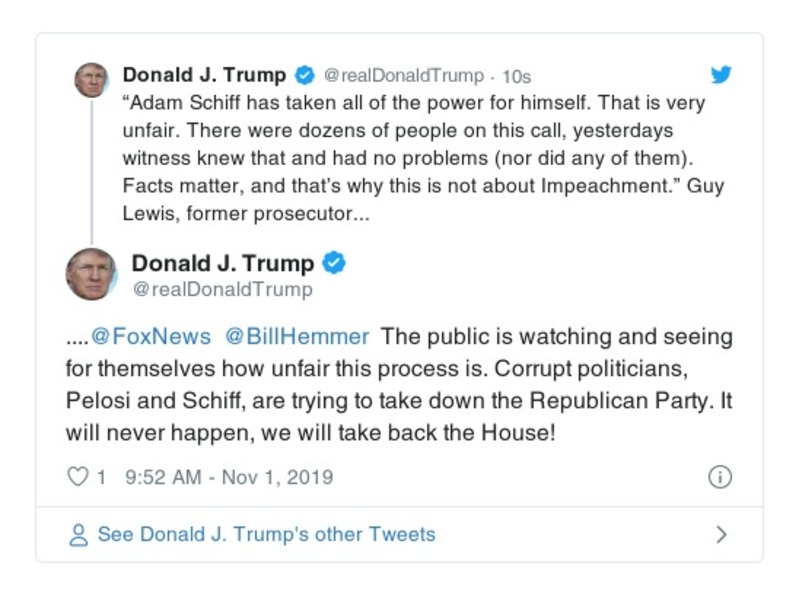Screen dimensions: 799x595
Task: Open the @realDonaldTrump handle in the parent tweet
Action: (x=405, y=76)
